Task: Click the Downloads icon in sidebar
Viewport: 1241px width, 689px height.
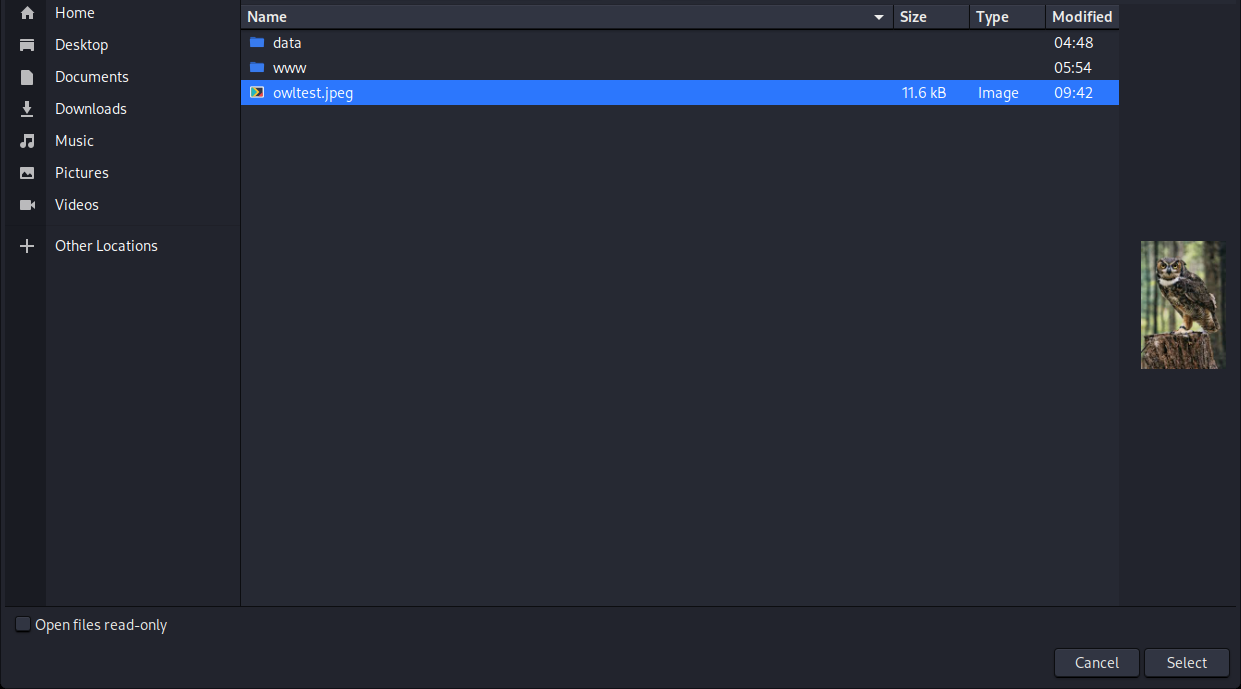Action: coord(25,108)
